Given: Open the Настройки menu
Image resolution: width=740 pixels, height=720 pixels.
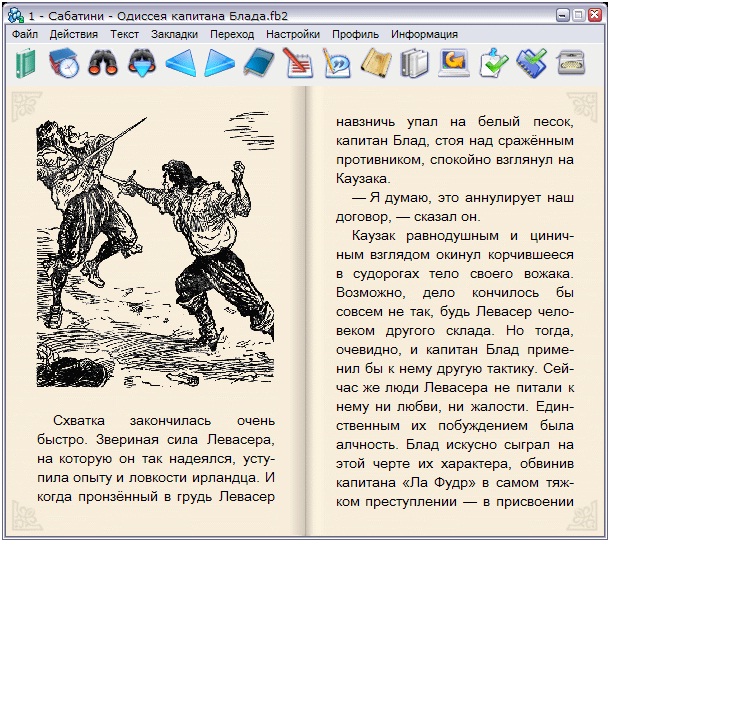Looking at the screenshot, I should tap(293, 34).
